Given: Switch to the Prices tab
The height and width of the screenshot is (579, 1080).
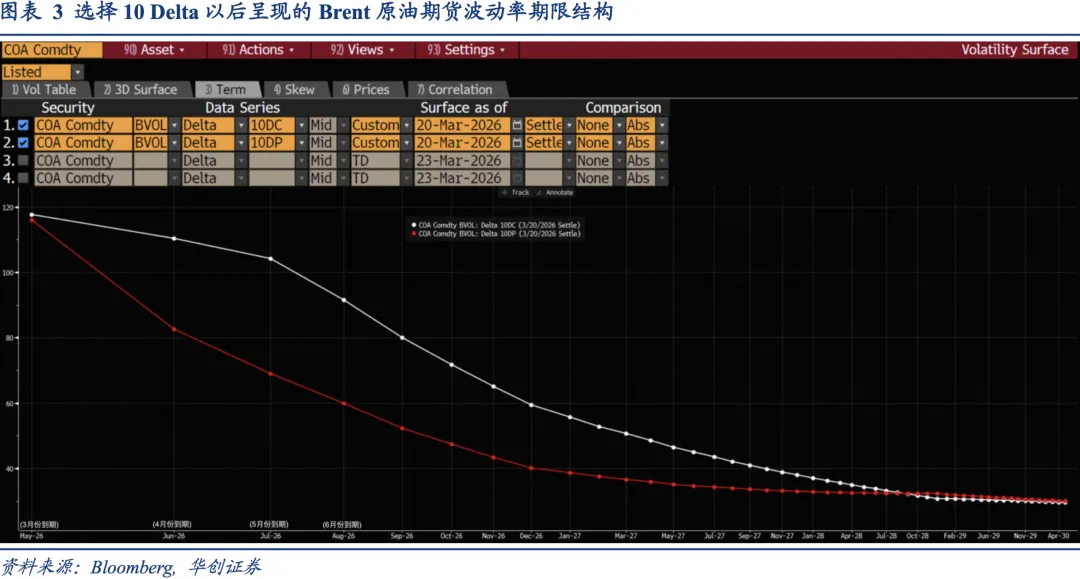Looking at the screenshot, I should [x=366, y=90].
